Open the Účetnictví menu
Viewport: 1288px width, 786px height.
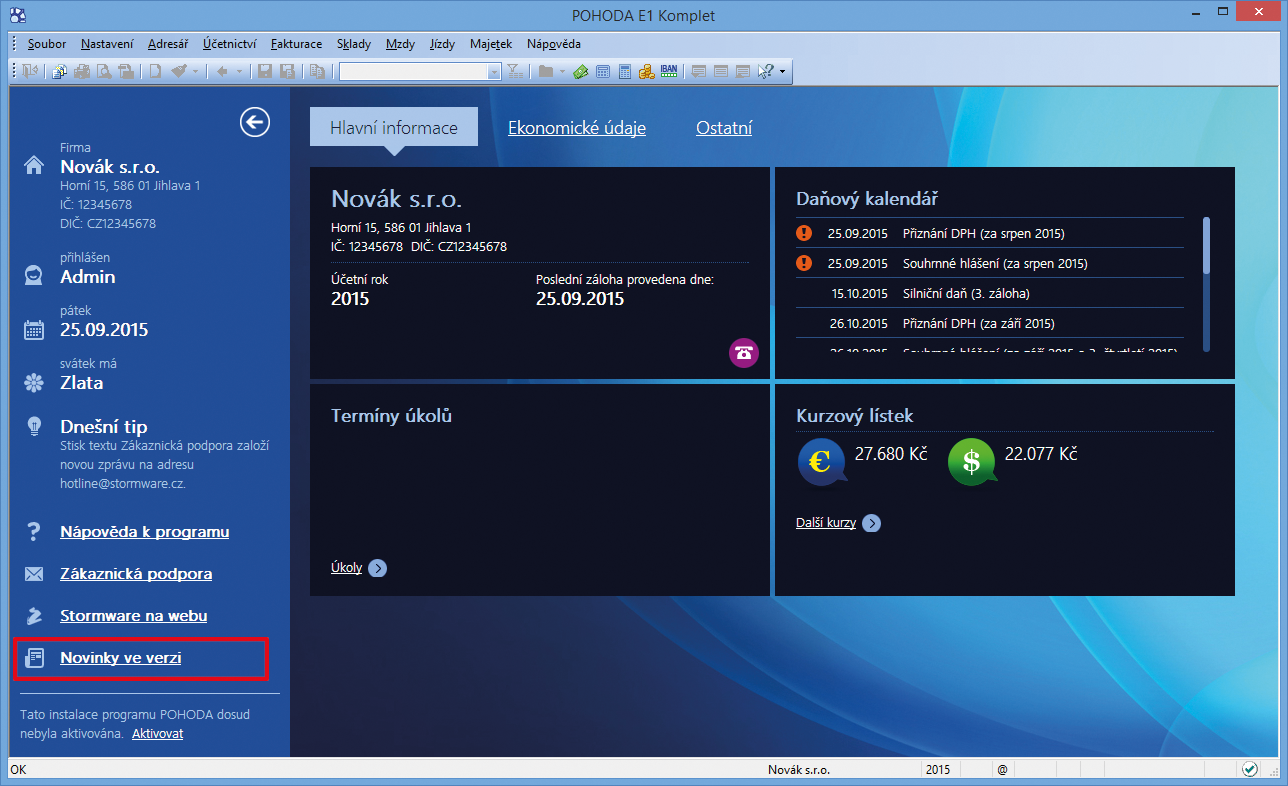(229, 44)
